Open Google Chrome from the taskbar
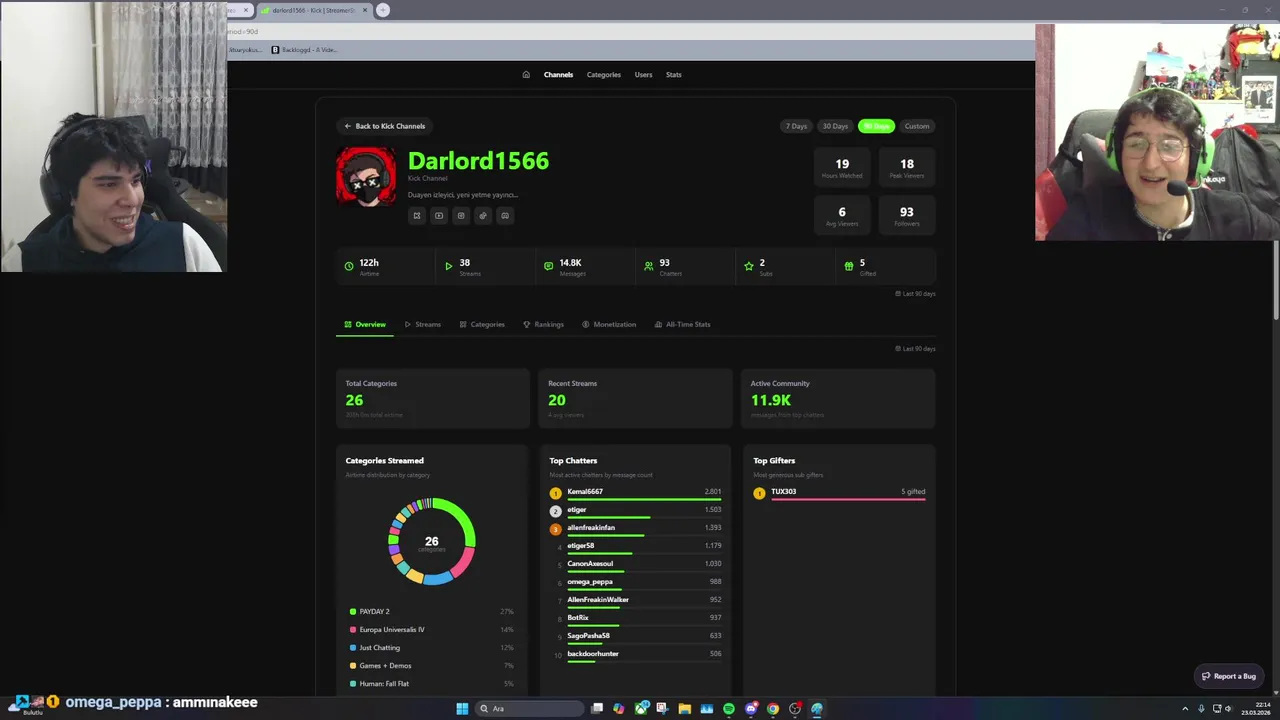Viewport: 1280px width, 720px height. [773, 708]
